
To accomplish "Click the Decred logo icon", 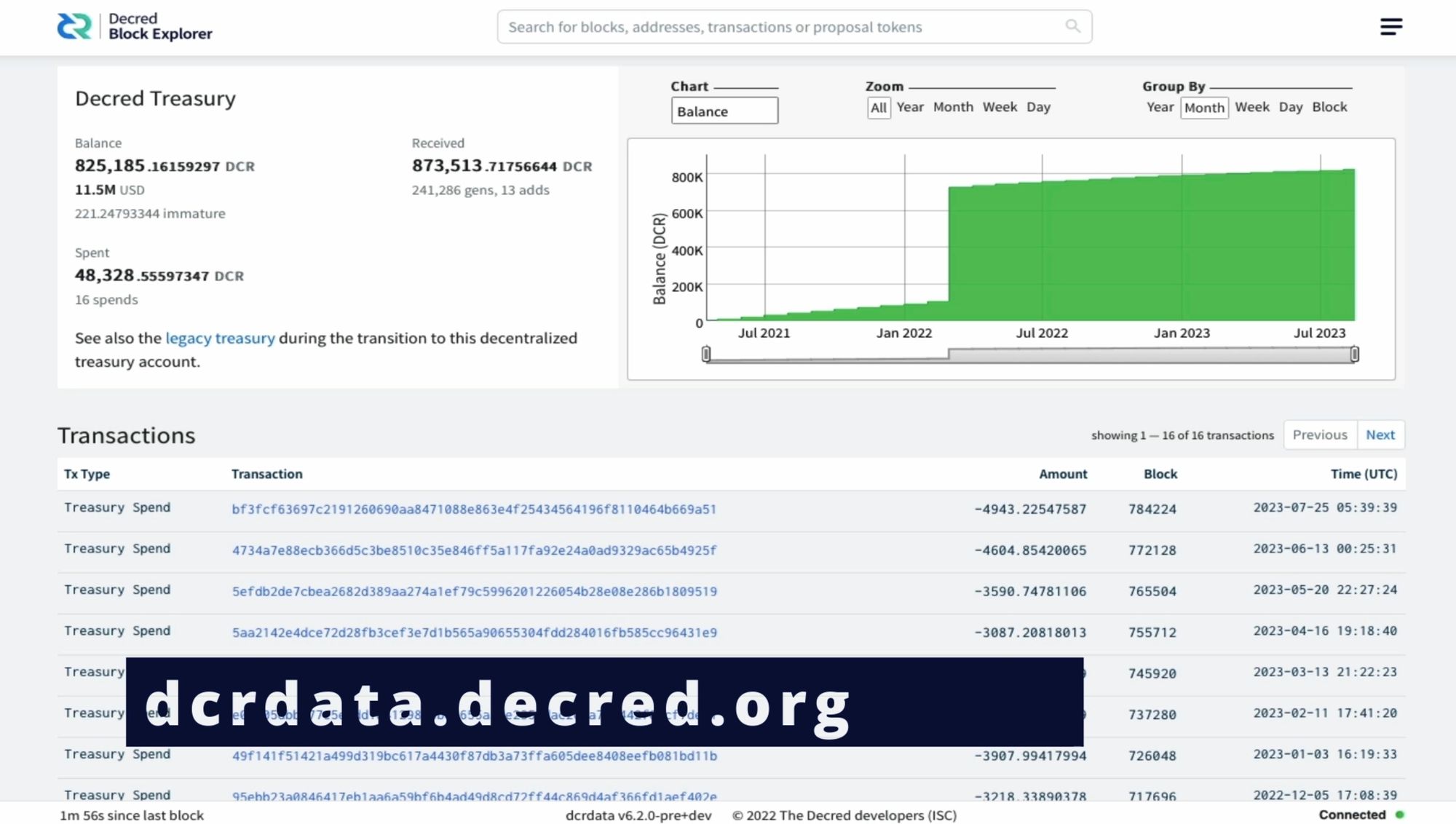I will tap(74, 26).
